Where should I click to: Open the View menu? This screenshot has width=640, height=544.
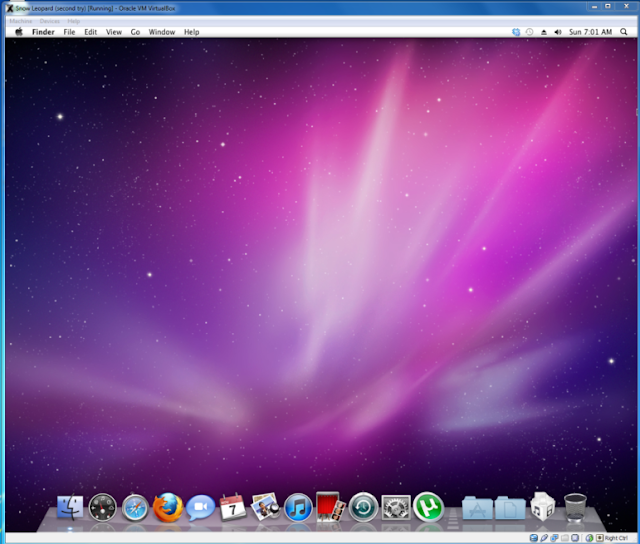114,32
